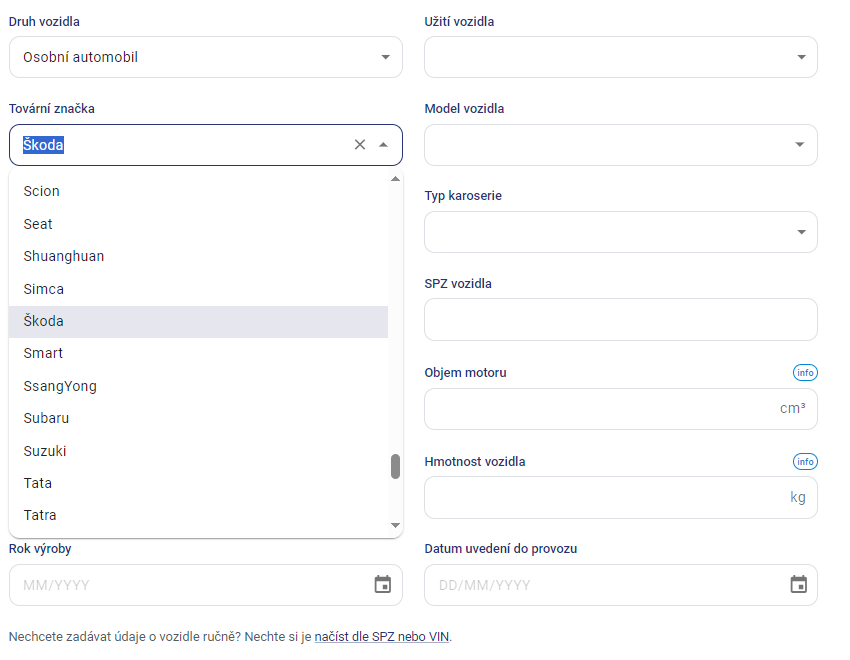Open calendar for Datum uvedení do provozu
This screenshot has height=660, width=850.
coord(799,585)
